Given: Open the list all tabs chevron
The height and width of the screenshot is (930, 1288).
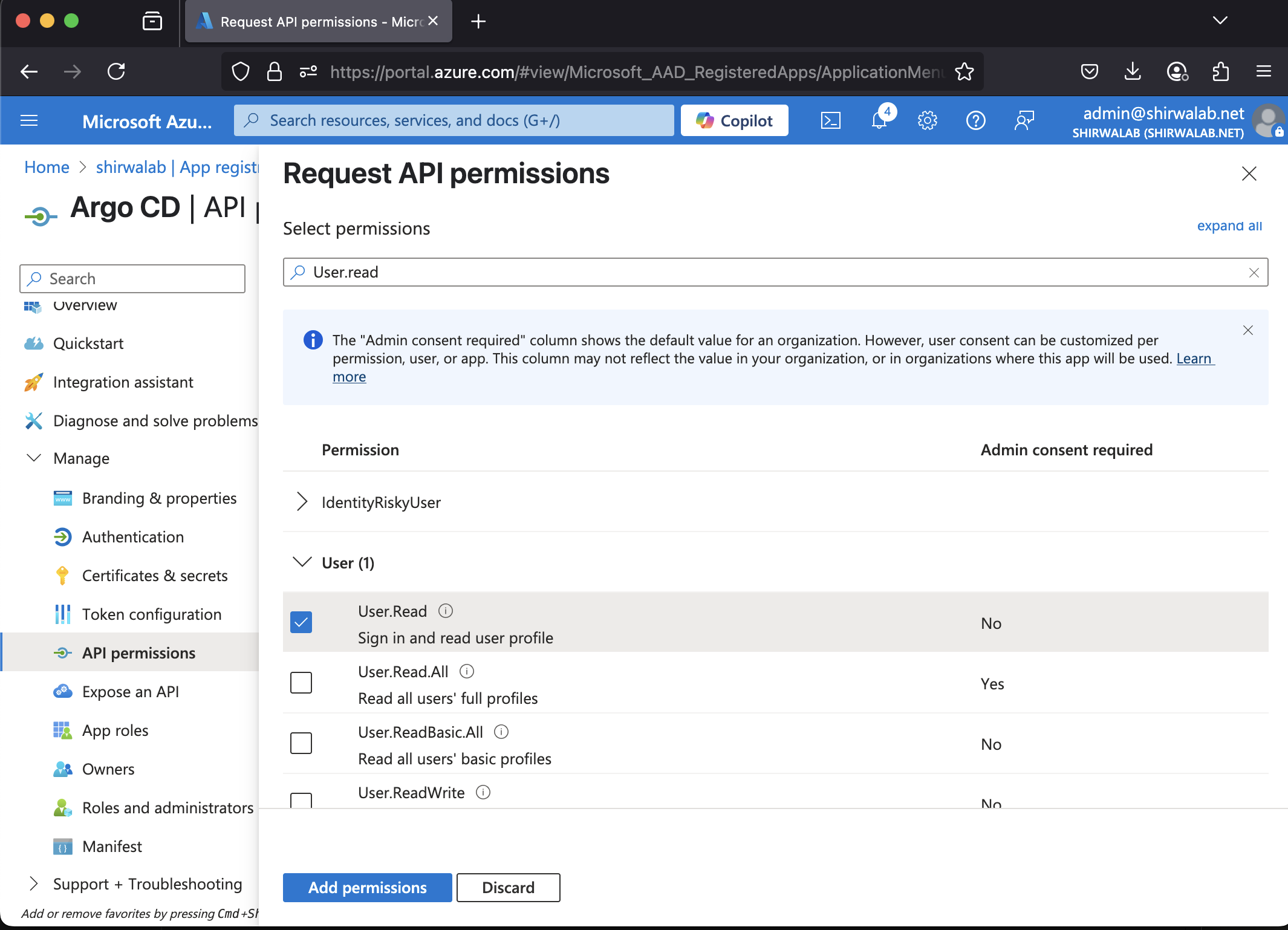Looking at the screenshot, I should tap(1220, 21).
